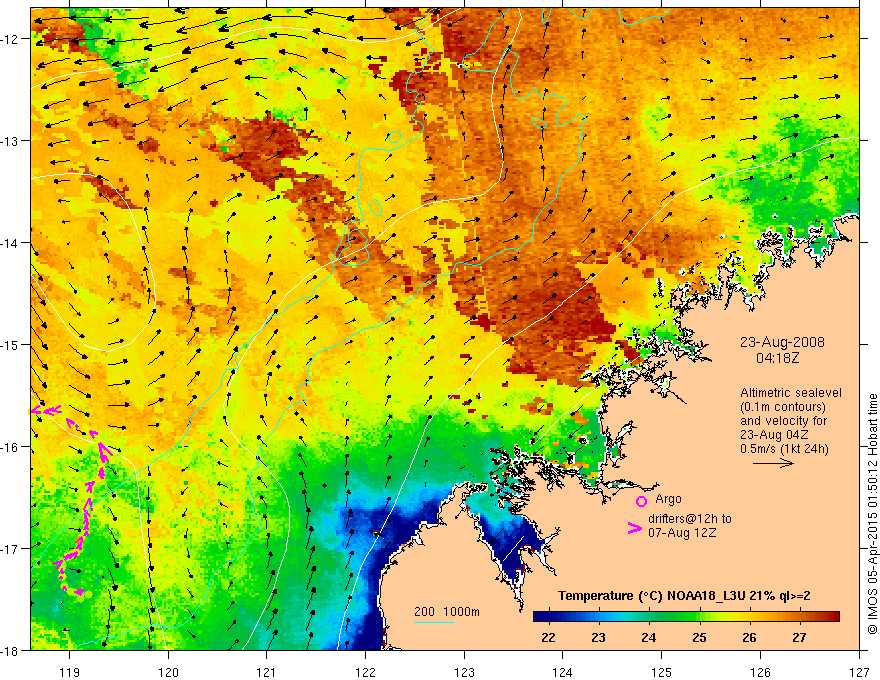Click the 'drifters@12h to' legend text
Viewport: 880px width, 680px height.
[690, 519]
